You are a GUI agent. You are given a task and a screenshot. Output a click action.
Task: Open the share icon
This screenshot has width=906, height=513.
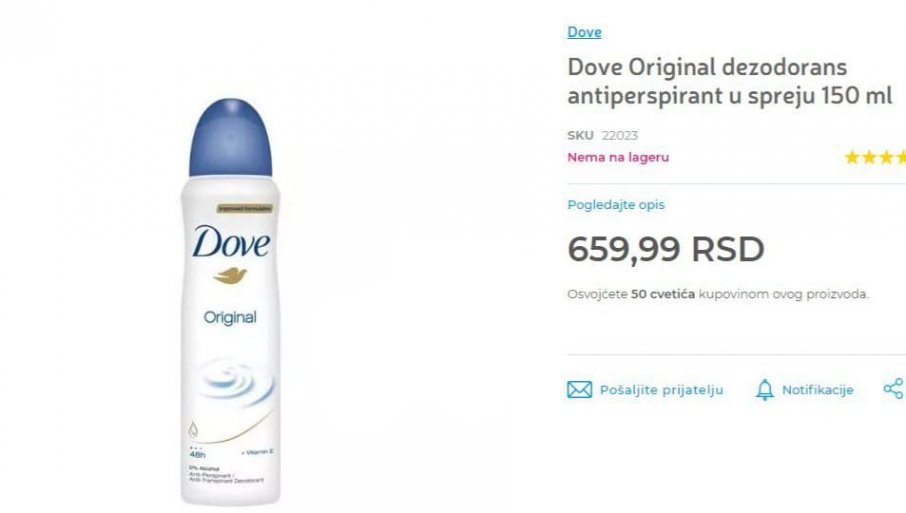(x=893, y=388)
